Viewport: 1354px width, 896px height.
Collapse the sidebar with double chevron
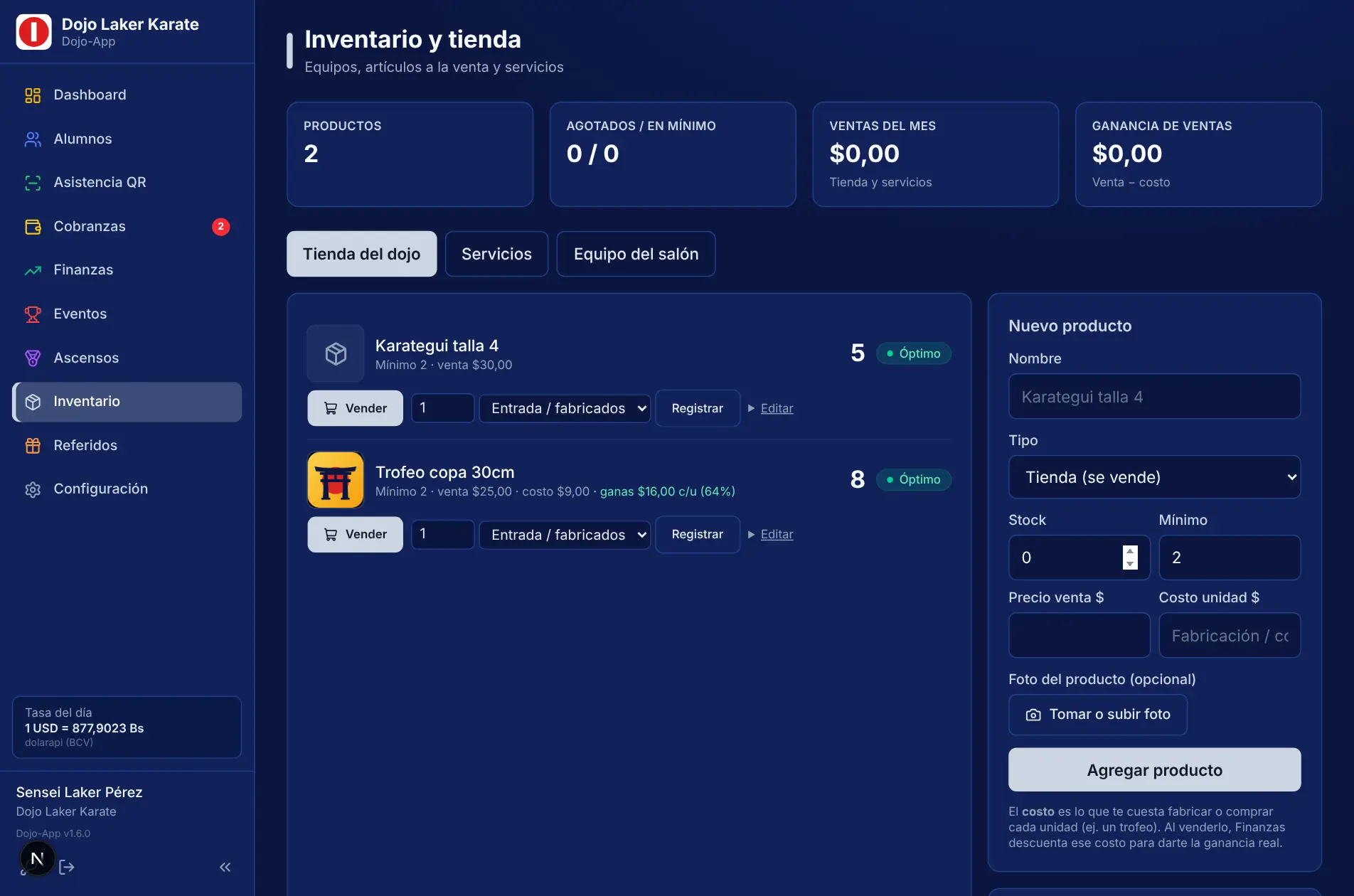pyautogui.click(x=225, y=867)
